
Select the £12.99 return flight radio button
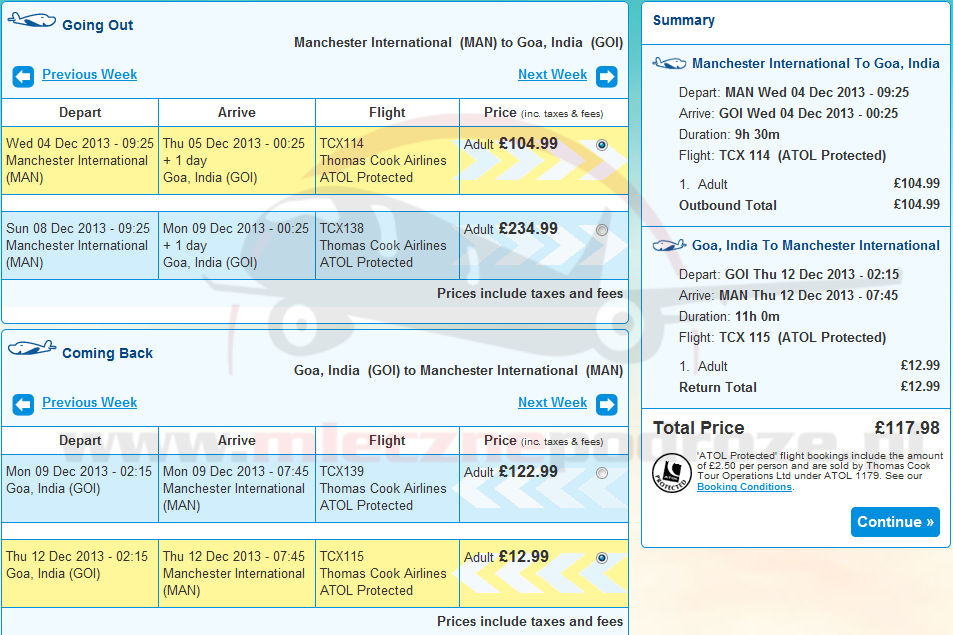click(x=601, y=558)
